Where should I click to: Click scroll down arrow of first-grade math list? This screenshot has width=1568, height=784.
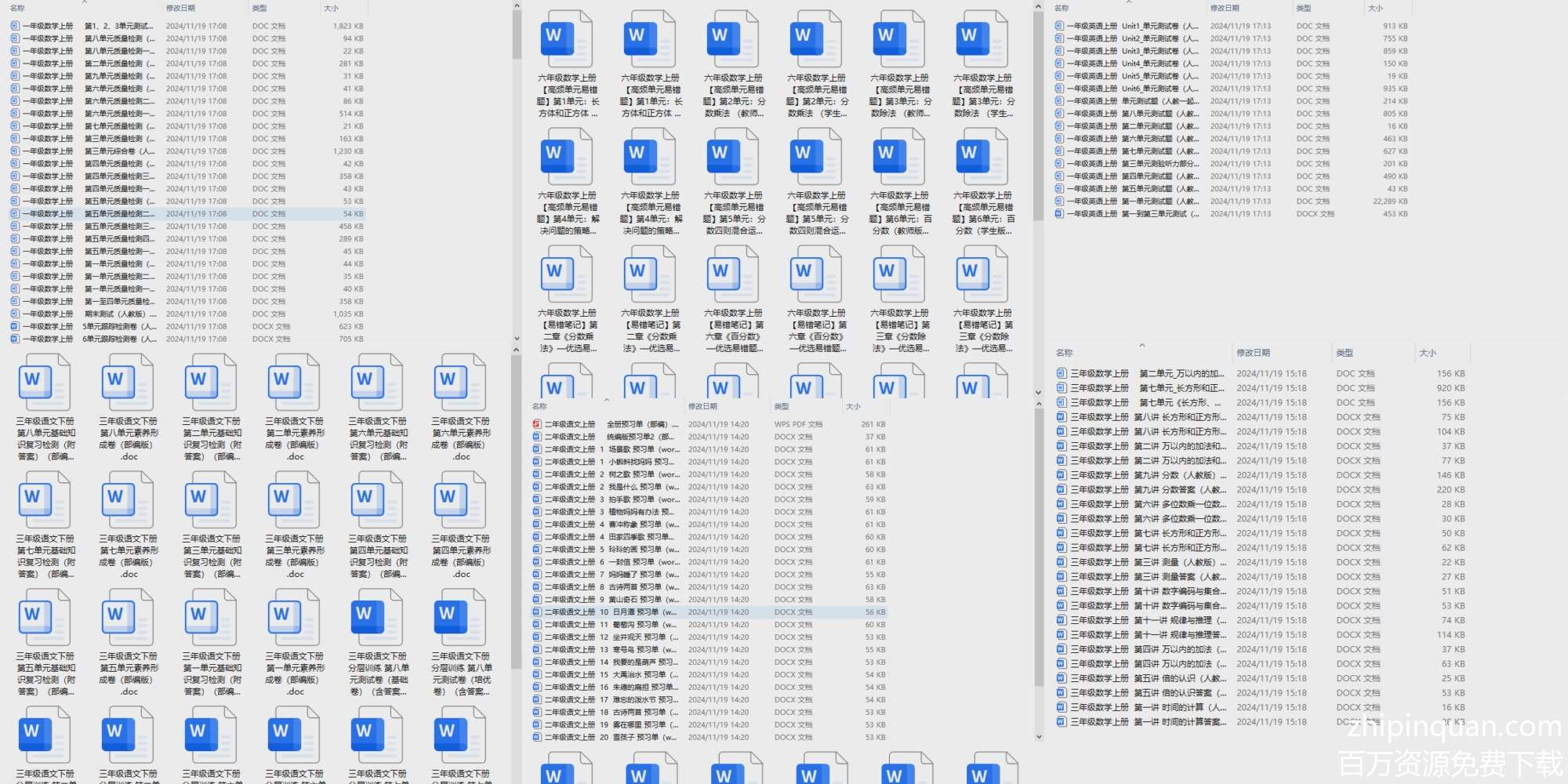point(517,339)
